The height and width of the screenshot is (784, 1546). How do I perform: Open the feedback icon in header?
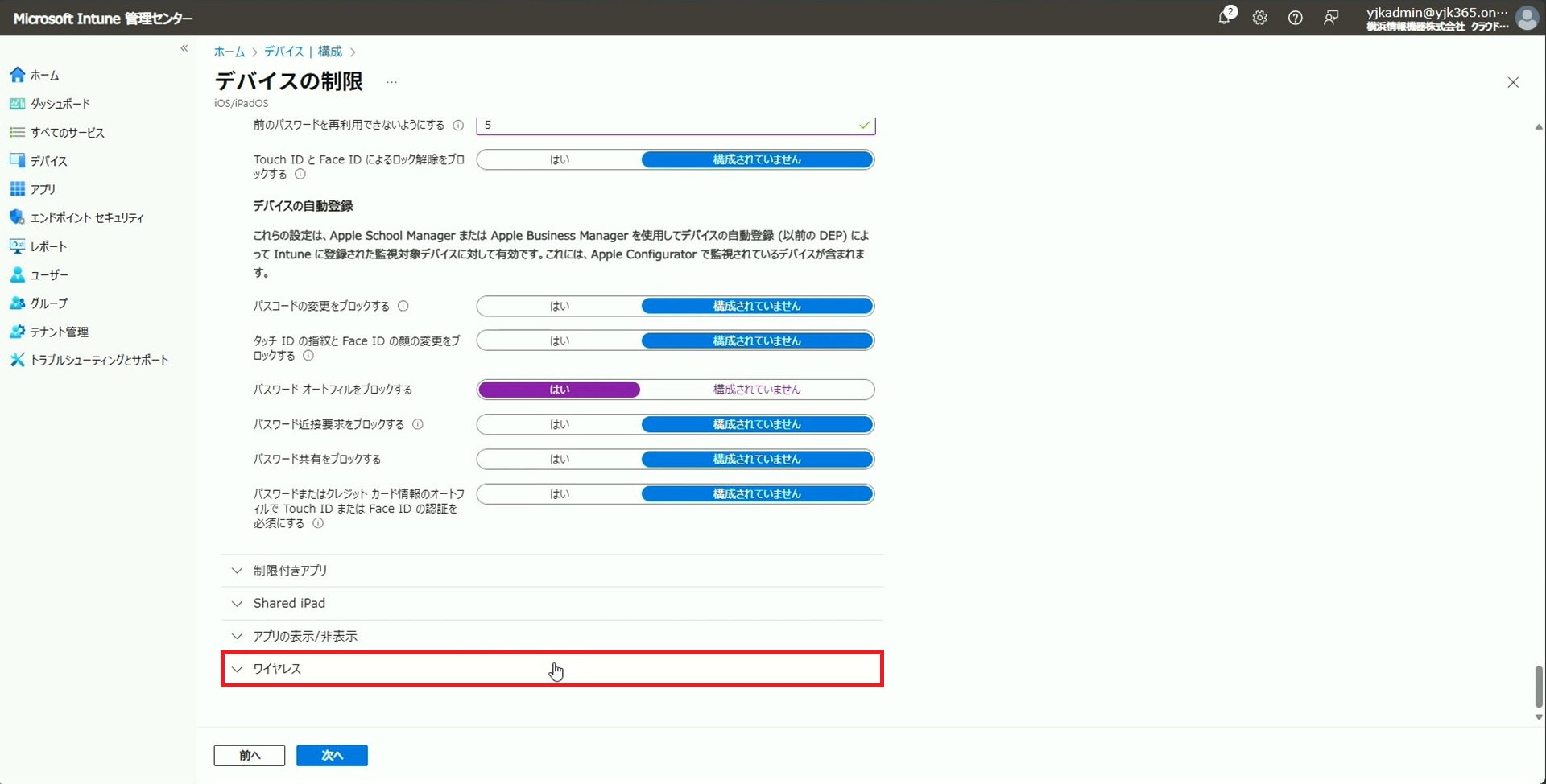[1330, 18]
